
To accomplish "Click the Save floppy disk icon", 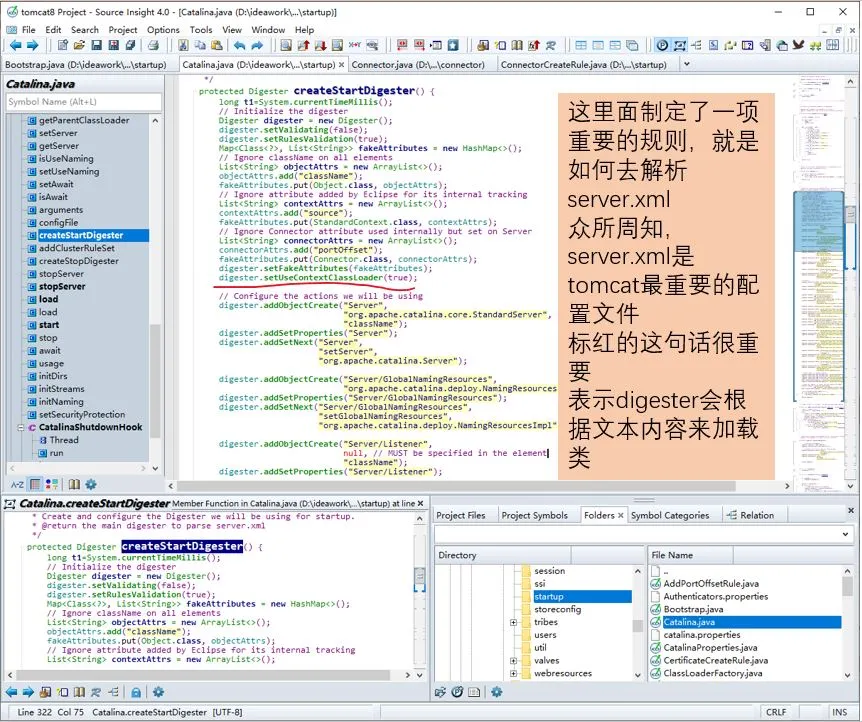I will pyautogui.click(x=96, y=45).
